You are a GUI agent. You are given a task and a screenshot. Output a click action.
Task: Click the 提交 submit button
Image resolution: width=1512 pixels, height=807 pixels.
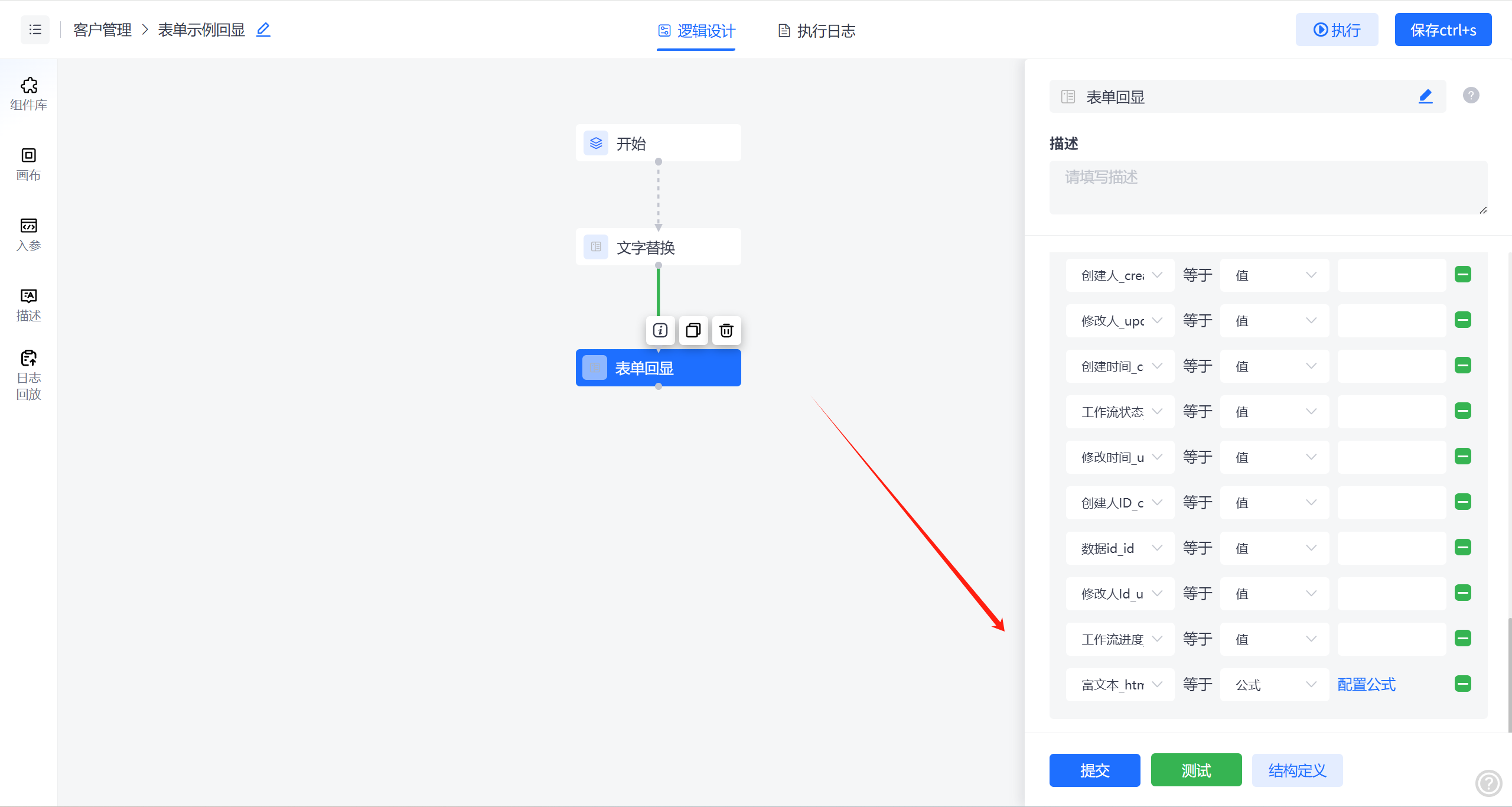coord(1094,770)
